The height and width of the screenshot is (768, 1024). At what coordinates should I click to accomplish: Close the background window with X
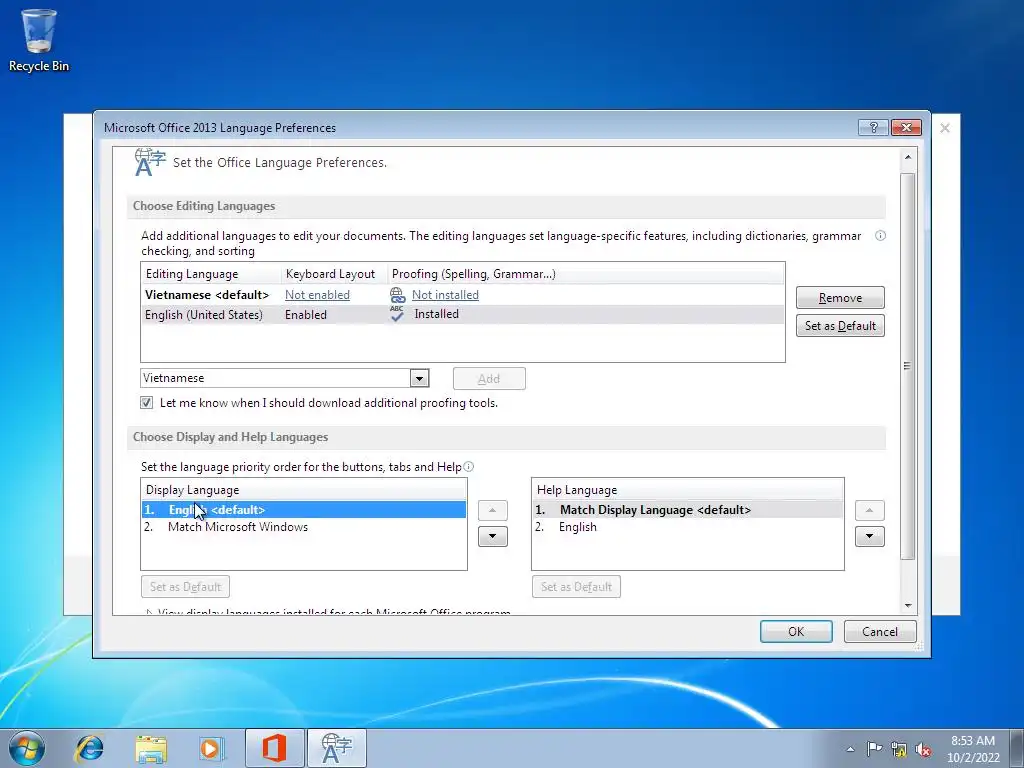coord(945,128)
